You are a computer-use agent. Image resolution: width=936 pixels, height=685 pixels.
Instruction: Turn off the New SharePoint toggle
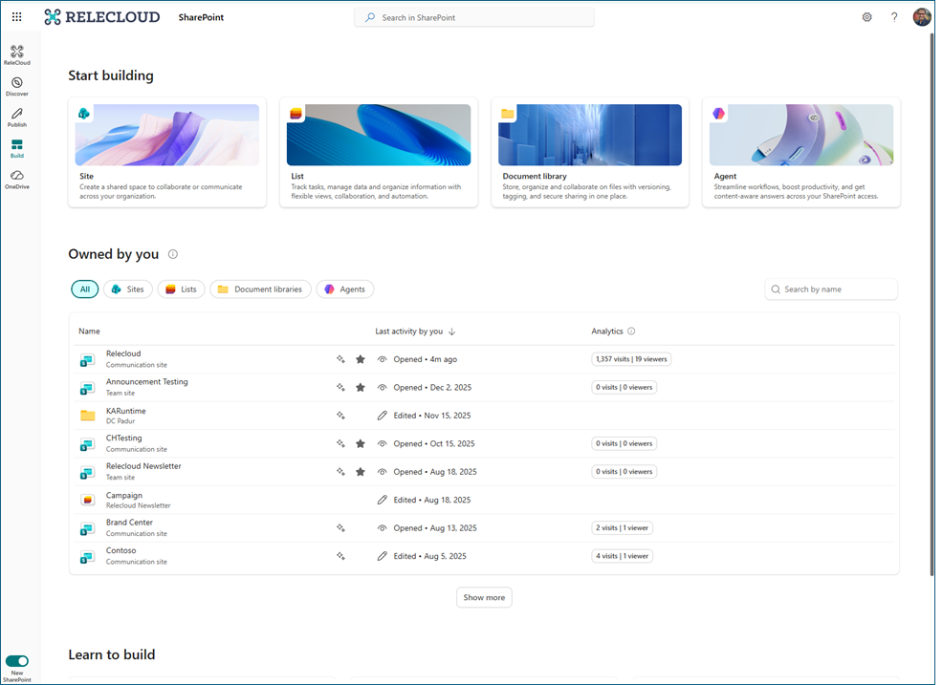click(x=17, y=661)
